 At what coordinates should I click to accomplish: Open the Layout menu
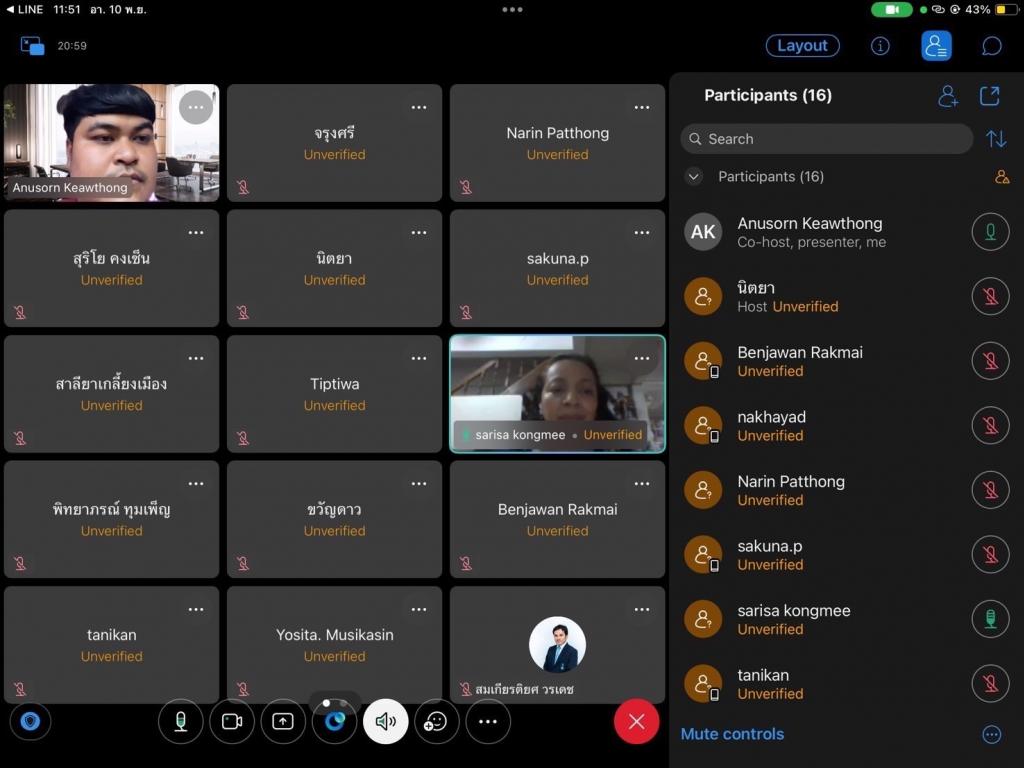(x=802, y=46)
